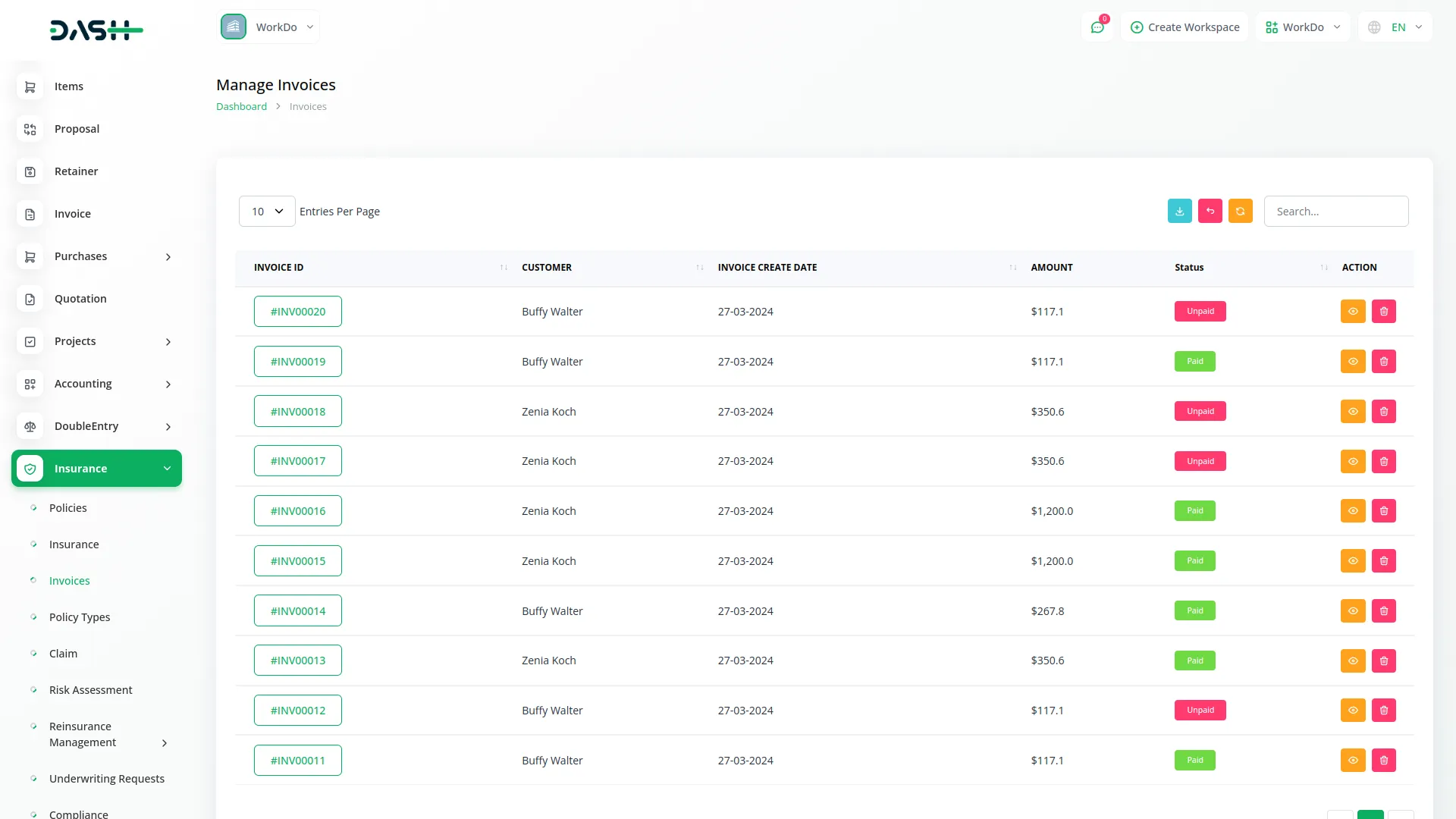Open the Quotation section icon
The image size is (1456, 819).
(x=30, y=299)
